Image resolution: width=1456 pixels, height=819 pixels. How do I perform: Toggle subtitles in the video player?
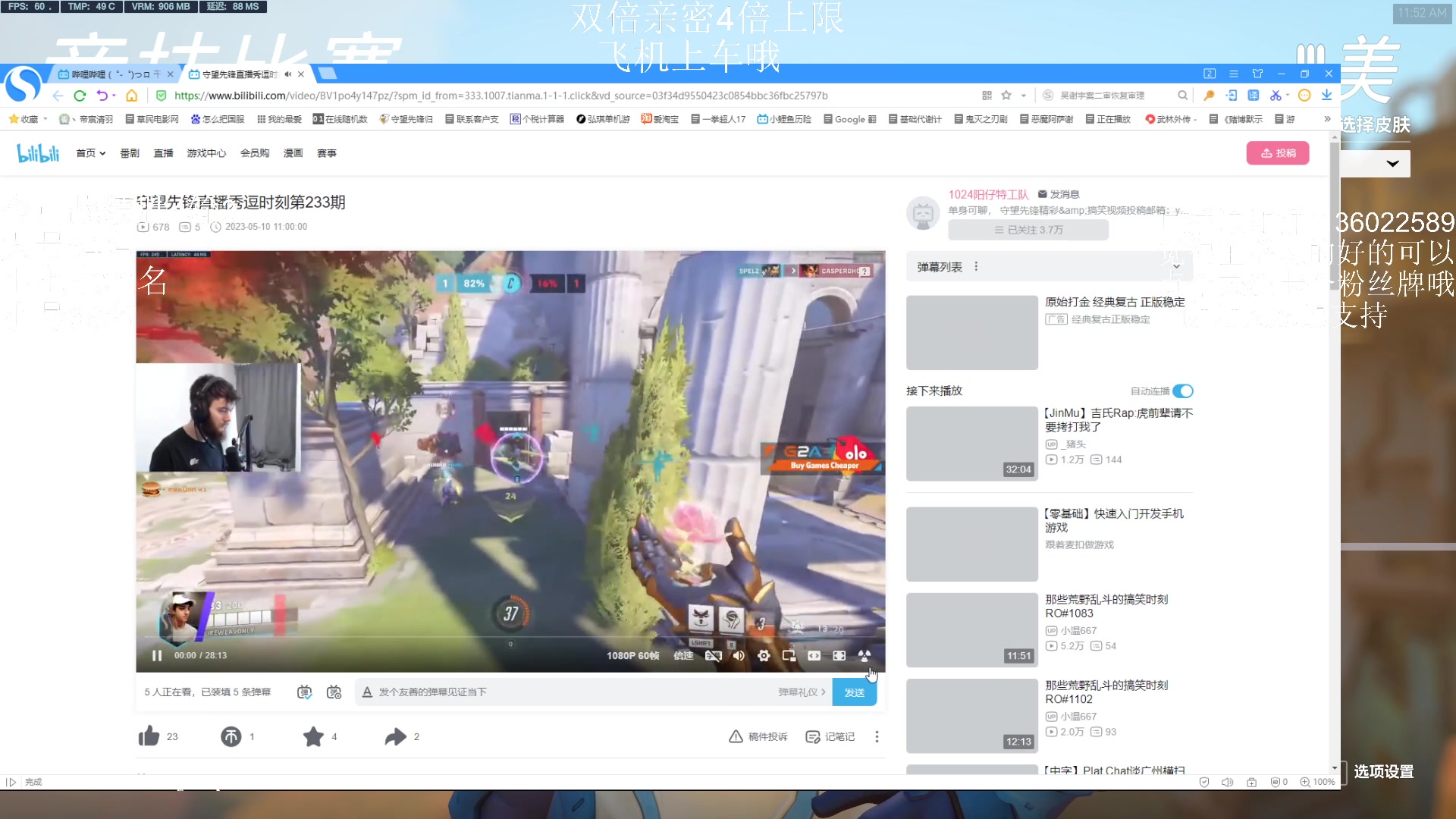pos(713,656)
